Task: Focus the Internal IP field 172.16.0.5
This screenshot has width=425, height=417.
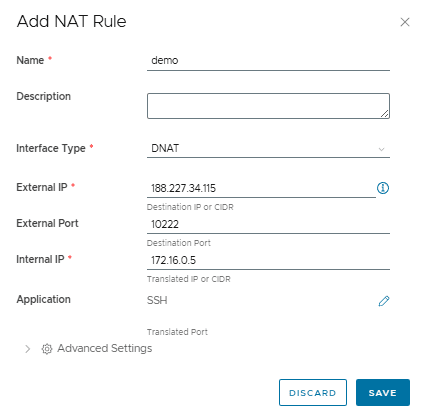Action: [x=268, y=260]
